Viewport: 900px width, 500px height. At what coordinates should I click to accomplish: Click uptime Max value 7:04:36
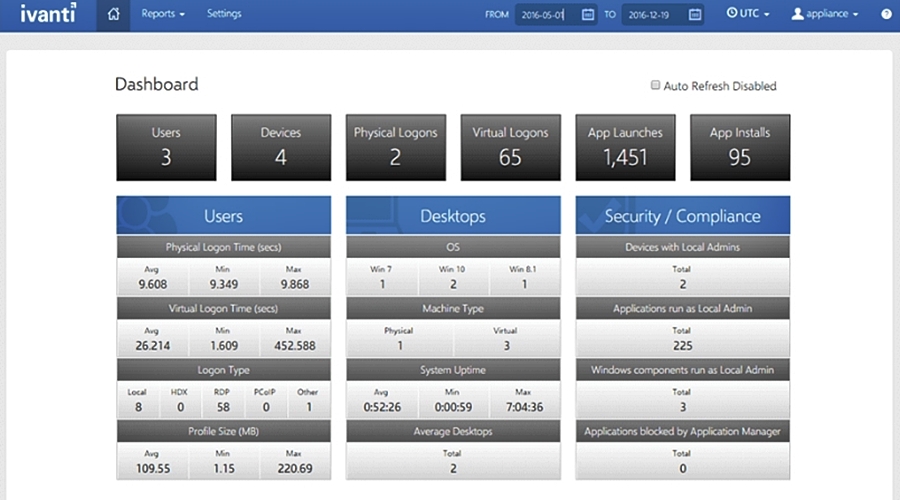click(524, 407)
